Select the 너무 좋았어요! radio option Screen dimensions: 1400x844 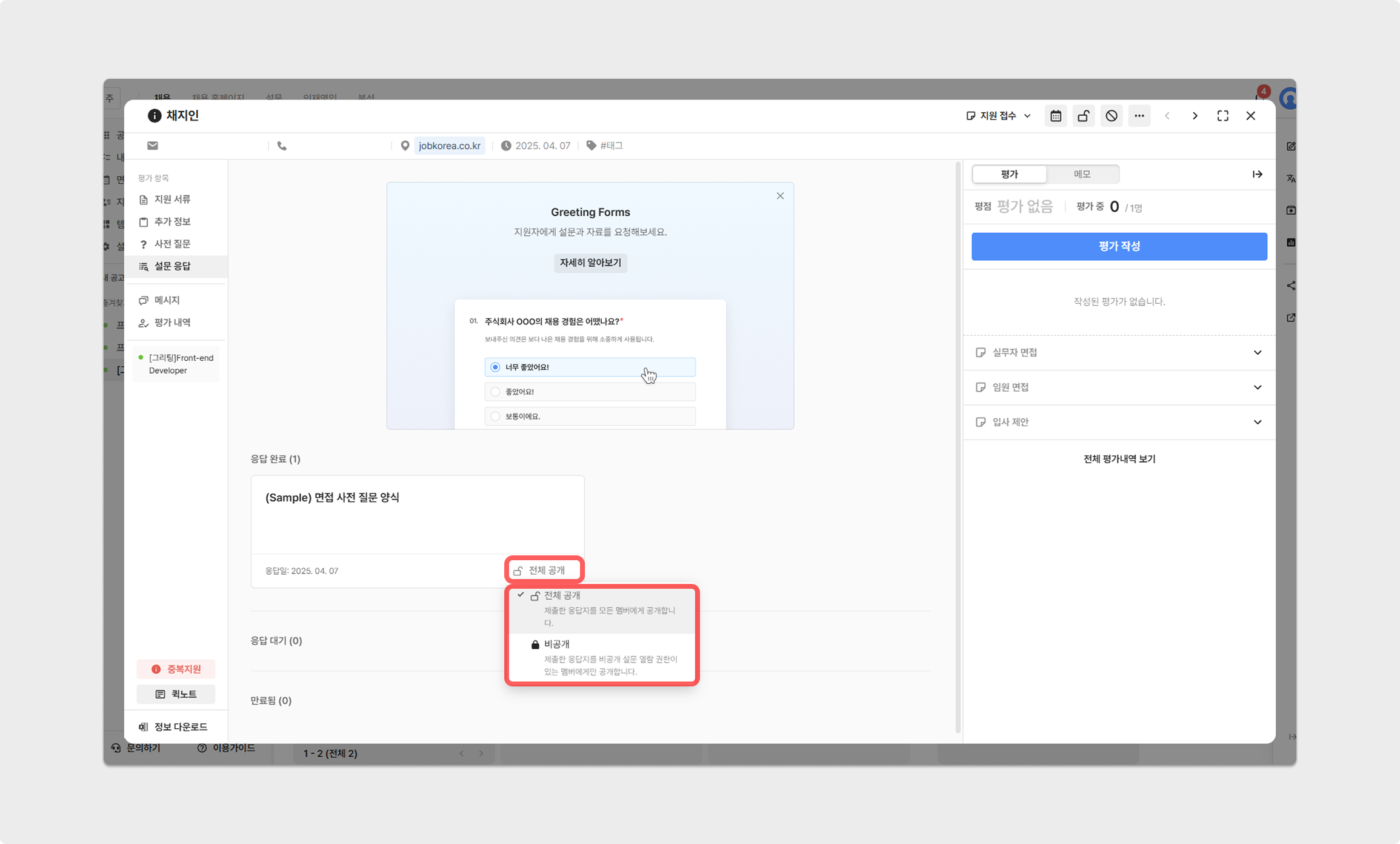coord(495,367)
